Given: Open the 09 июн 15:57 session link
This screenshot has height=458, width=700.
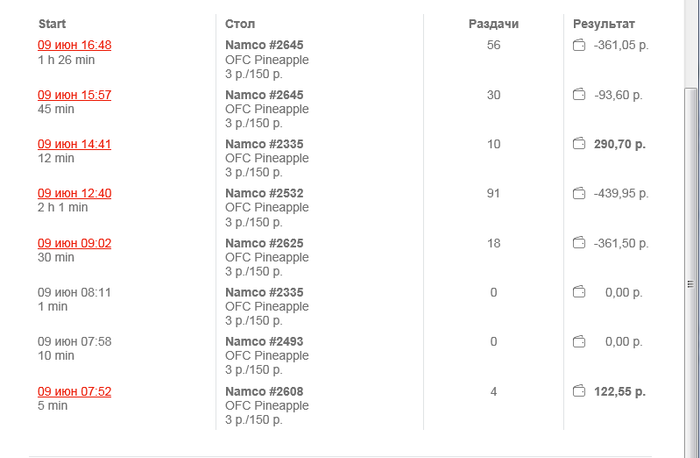Looking at the screenshot, I should (x=74, y=95).
